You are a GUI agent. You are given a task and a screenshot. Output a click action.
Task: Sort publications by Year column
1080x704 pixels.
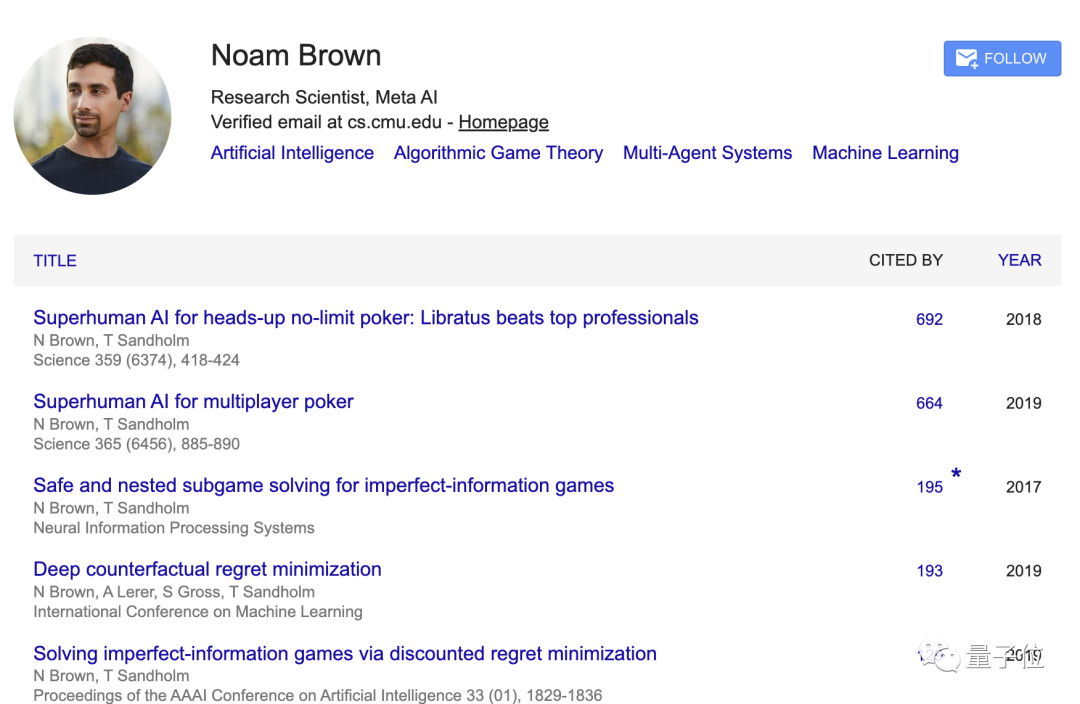(x=1019, y=260)
